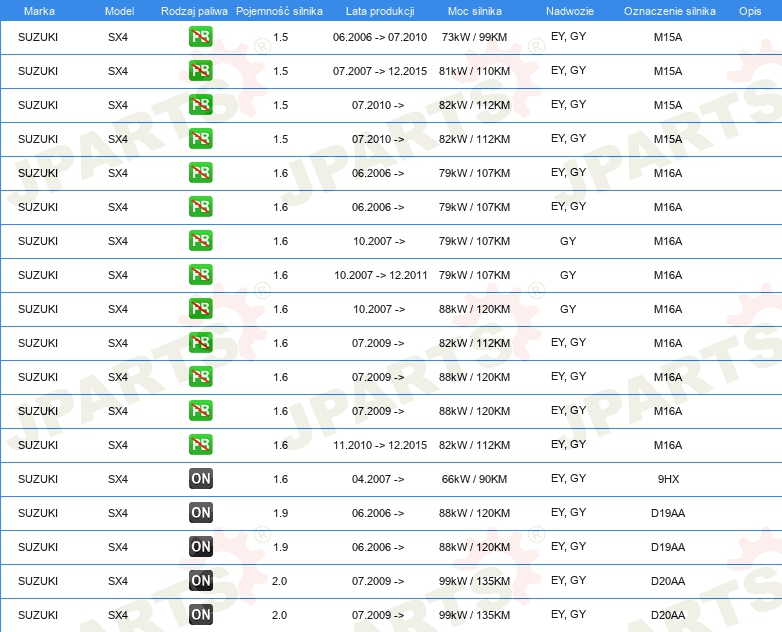This screenshot has width=782, height=632.
Task: Click the Moc silnika column header
Action: pyautogui.click(x=474, y=11)
